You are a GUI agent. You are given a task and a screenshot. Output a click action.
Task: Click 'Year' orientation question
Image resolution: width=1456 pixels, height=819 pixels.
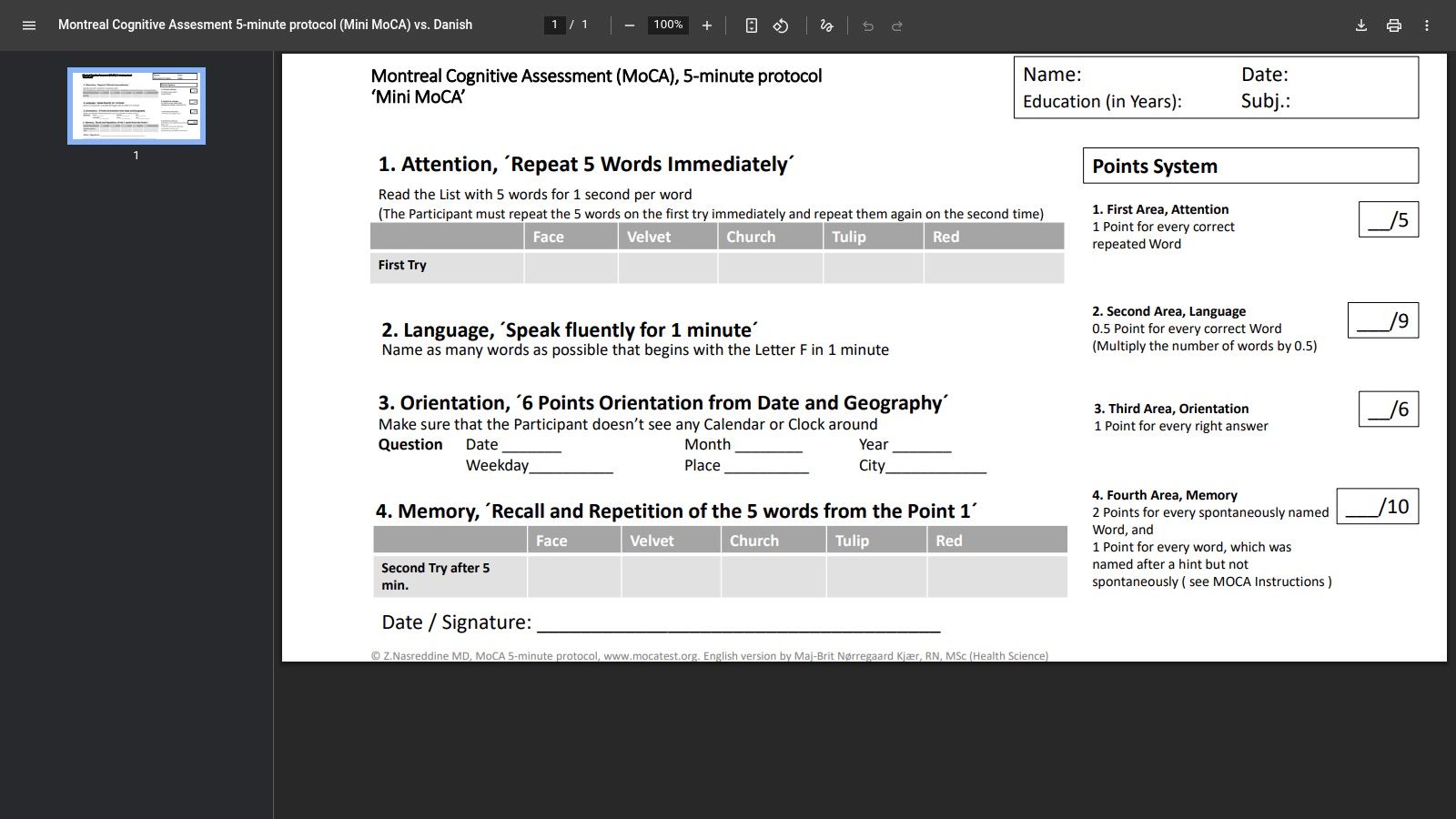point(905,444)
